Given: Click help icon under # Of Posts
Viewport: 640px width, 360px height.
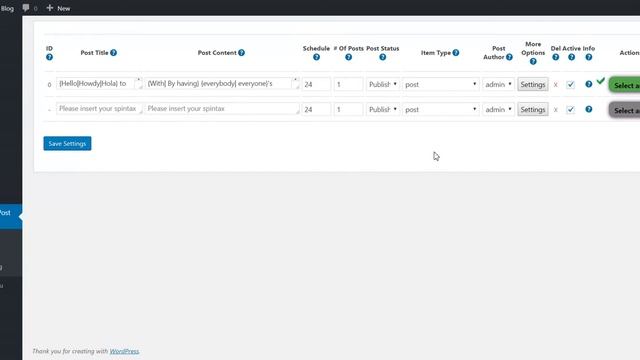Looking at the screenshot, I should tap(349, 57).
